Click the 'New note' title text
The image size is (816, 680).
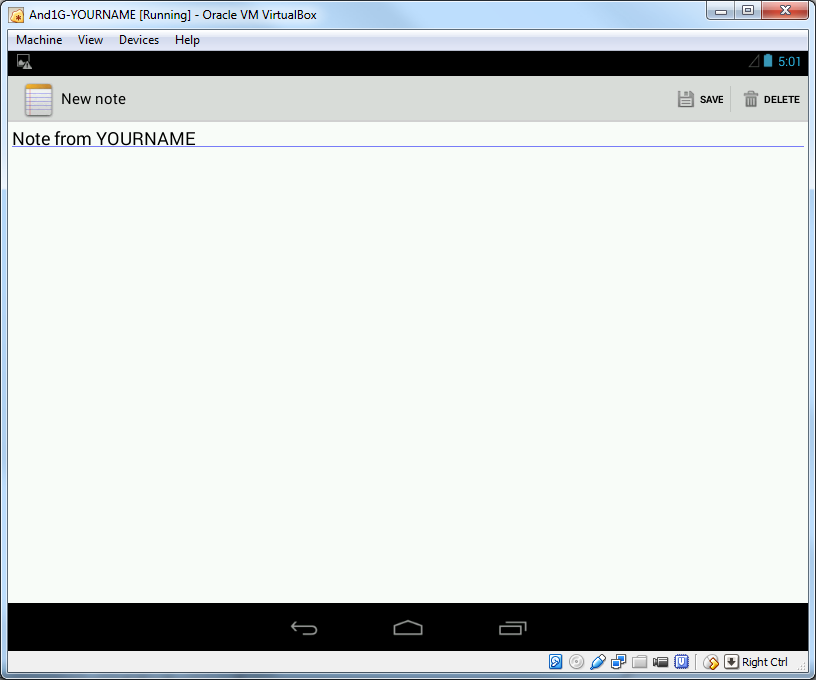93,99
